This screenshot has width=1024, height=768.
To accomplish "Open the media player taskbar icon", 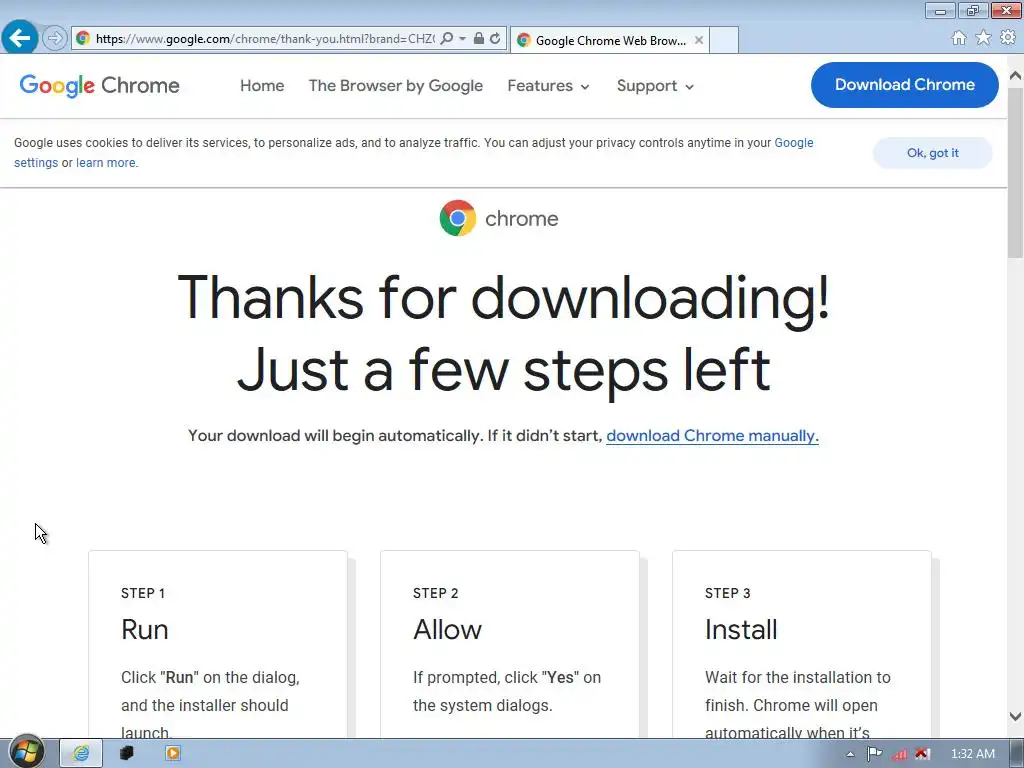I will [172, 753].
